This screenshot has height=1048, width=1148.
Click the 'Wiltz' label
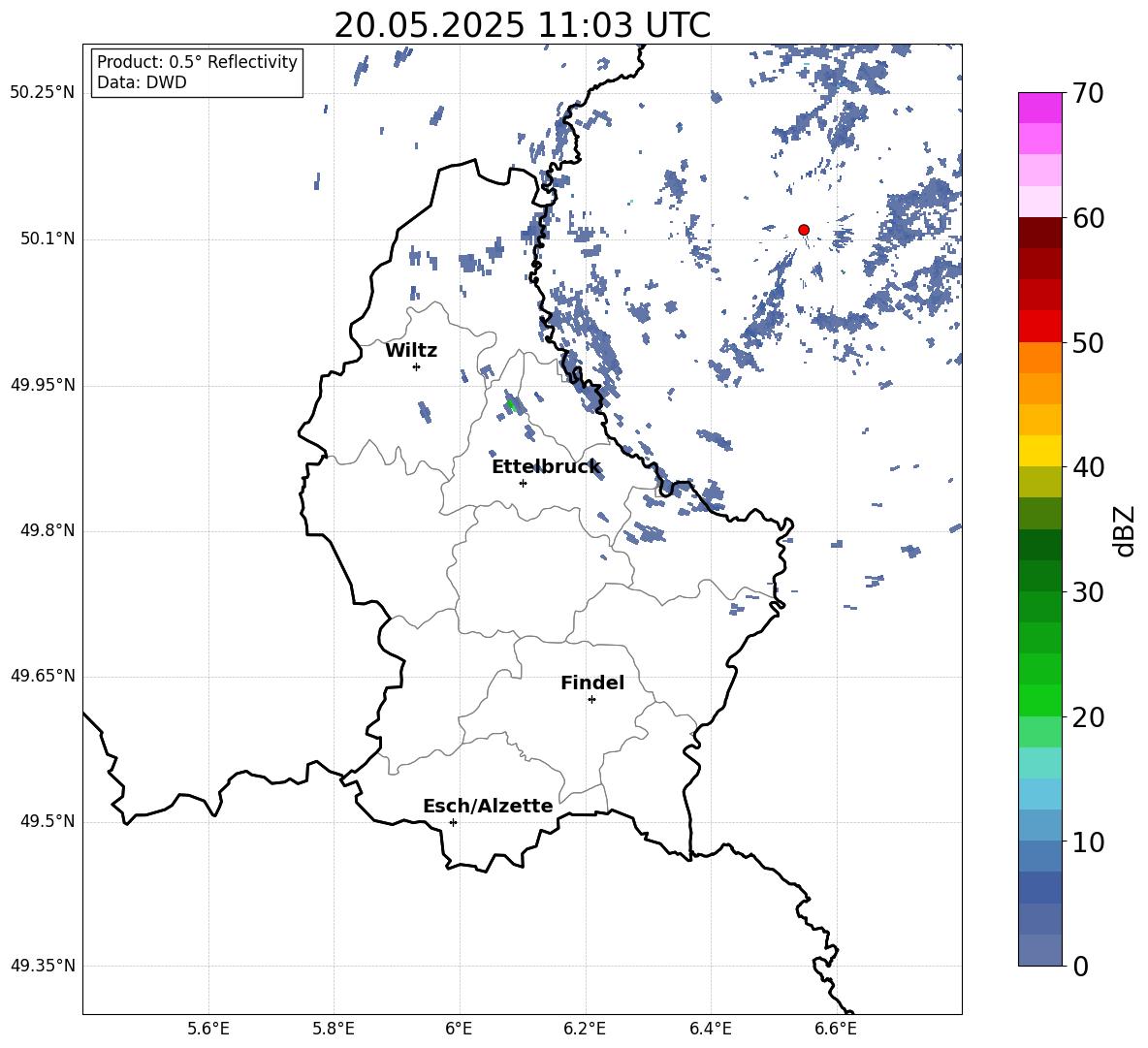point(411,351)
